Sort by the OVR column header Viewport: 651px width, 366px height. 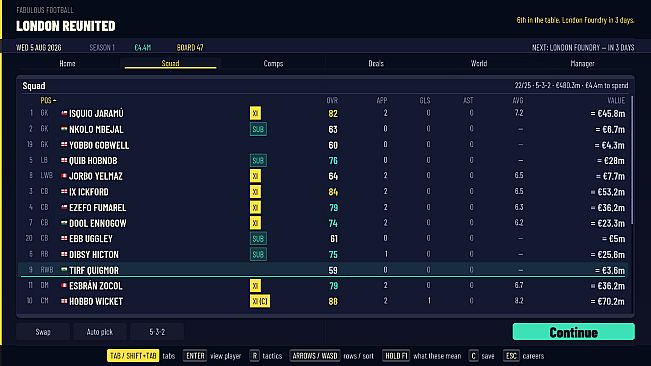click(x=332, y=100)
